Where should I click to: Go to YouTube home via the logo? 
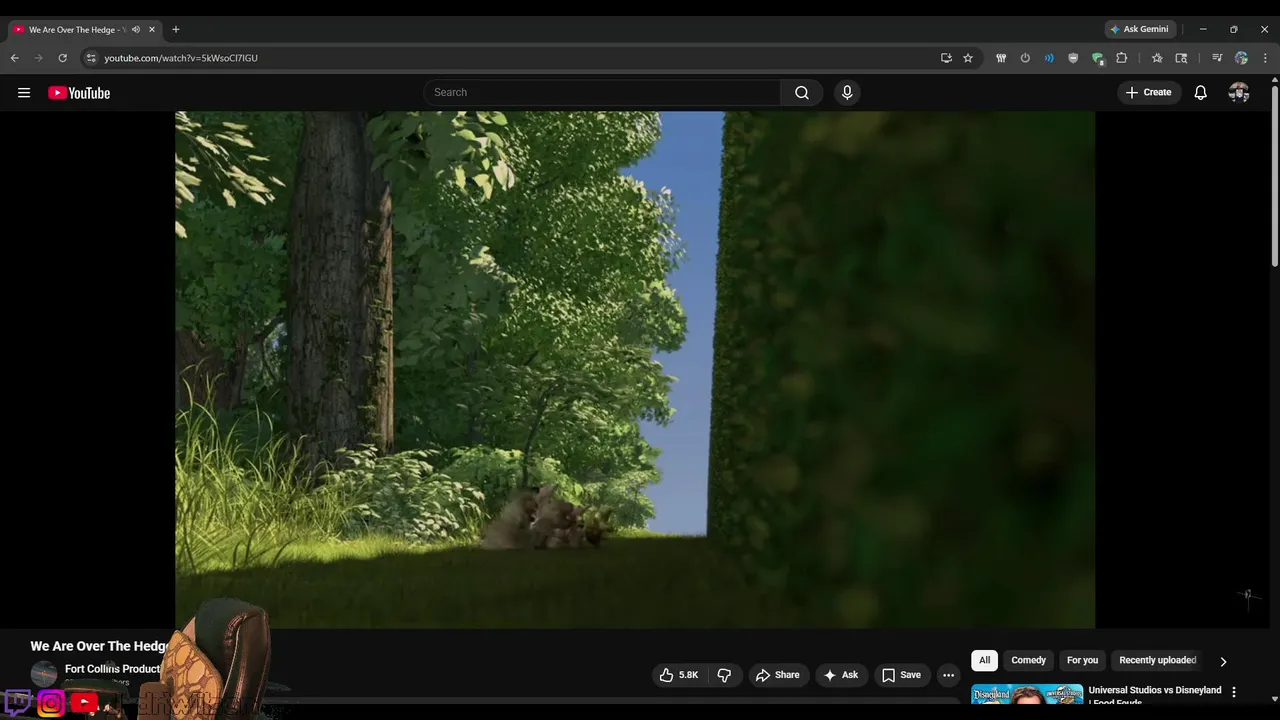(79, 93)
